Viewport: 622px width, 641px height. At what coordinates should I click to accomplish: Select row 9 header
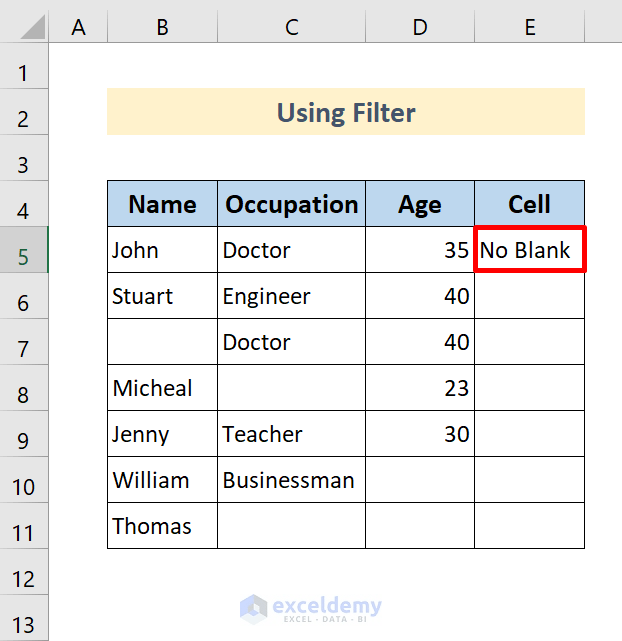24,434
